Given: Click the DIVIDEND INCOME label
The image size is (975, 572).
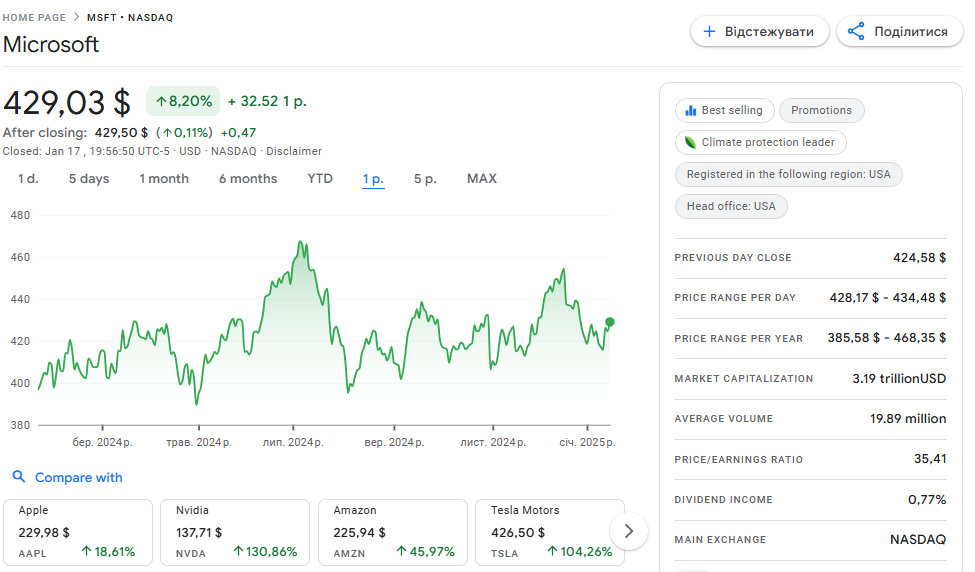Looking at the screenshot, I should (723, 500).
